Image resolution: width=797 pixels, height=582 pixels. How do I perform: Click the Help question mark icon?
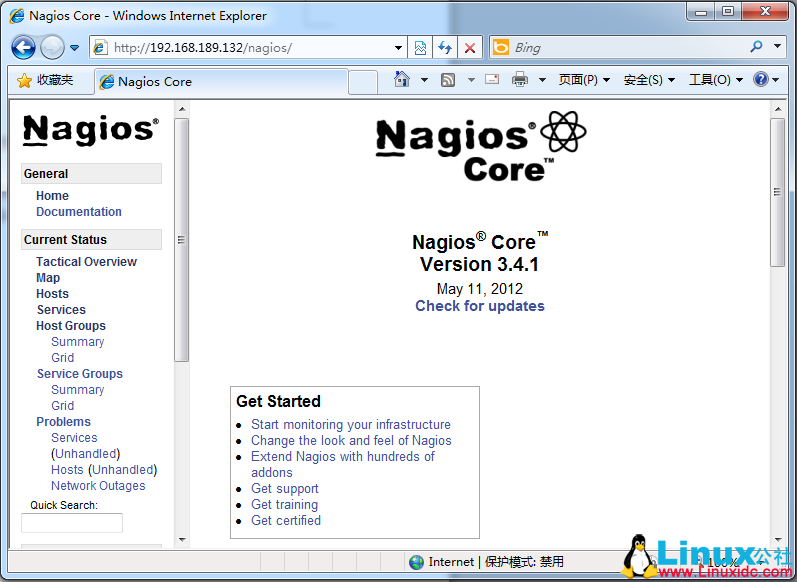click(x=761, y=79)
